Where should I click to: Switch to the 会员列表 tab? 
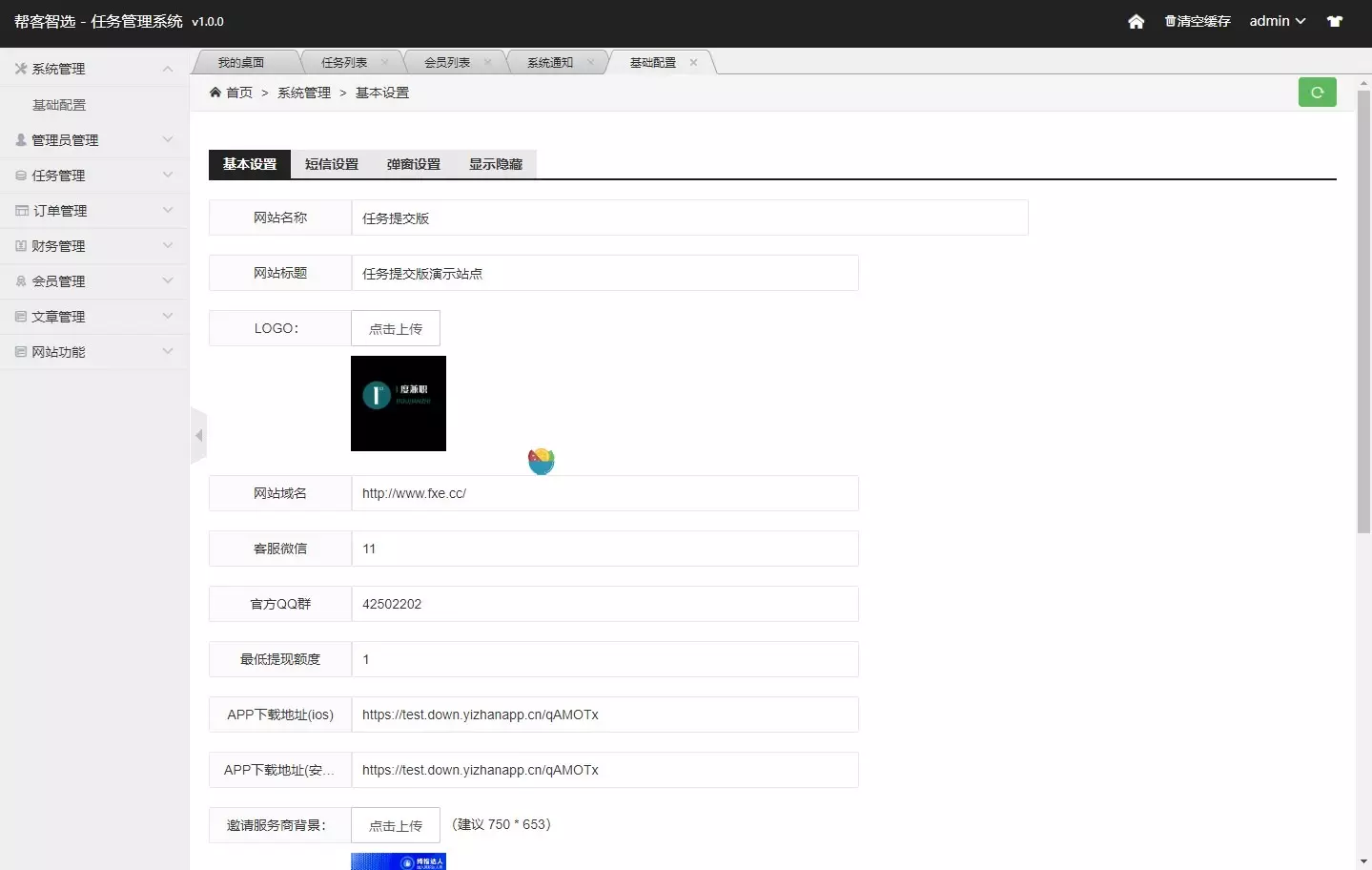click(x=447, y=62)
